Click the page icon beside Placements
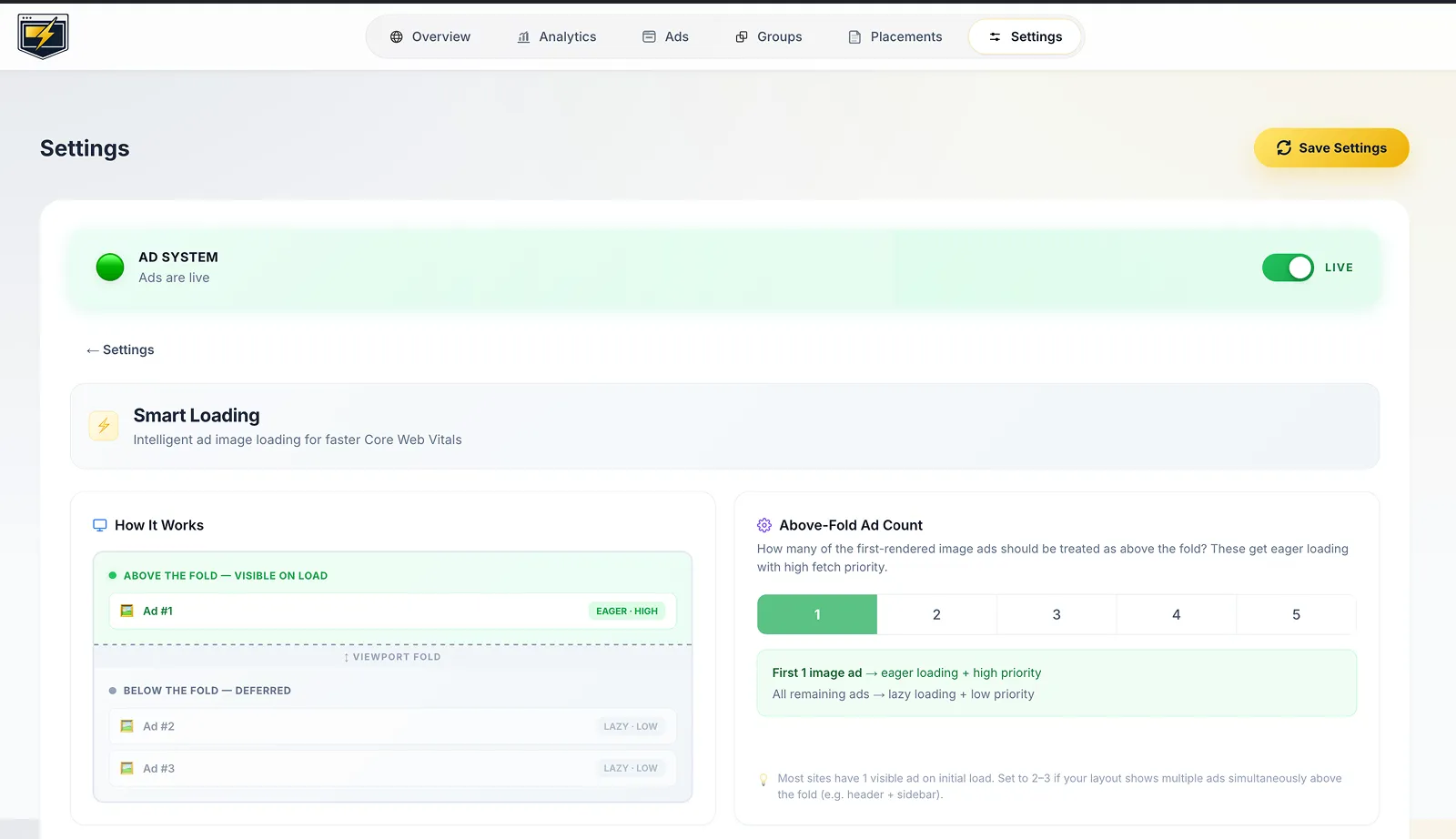This screenshot has width=1456, height=839. 854,37
